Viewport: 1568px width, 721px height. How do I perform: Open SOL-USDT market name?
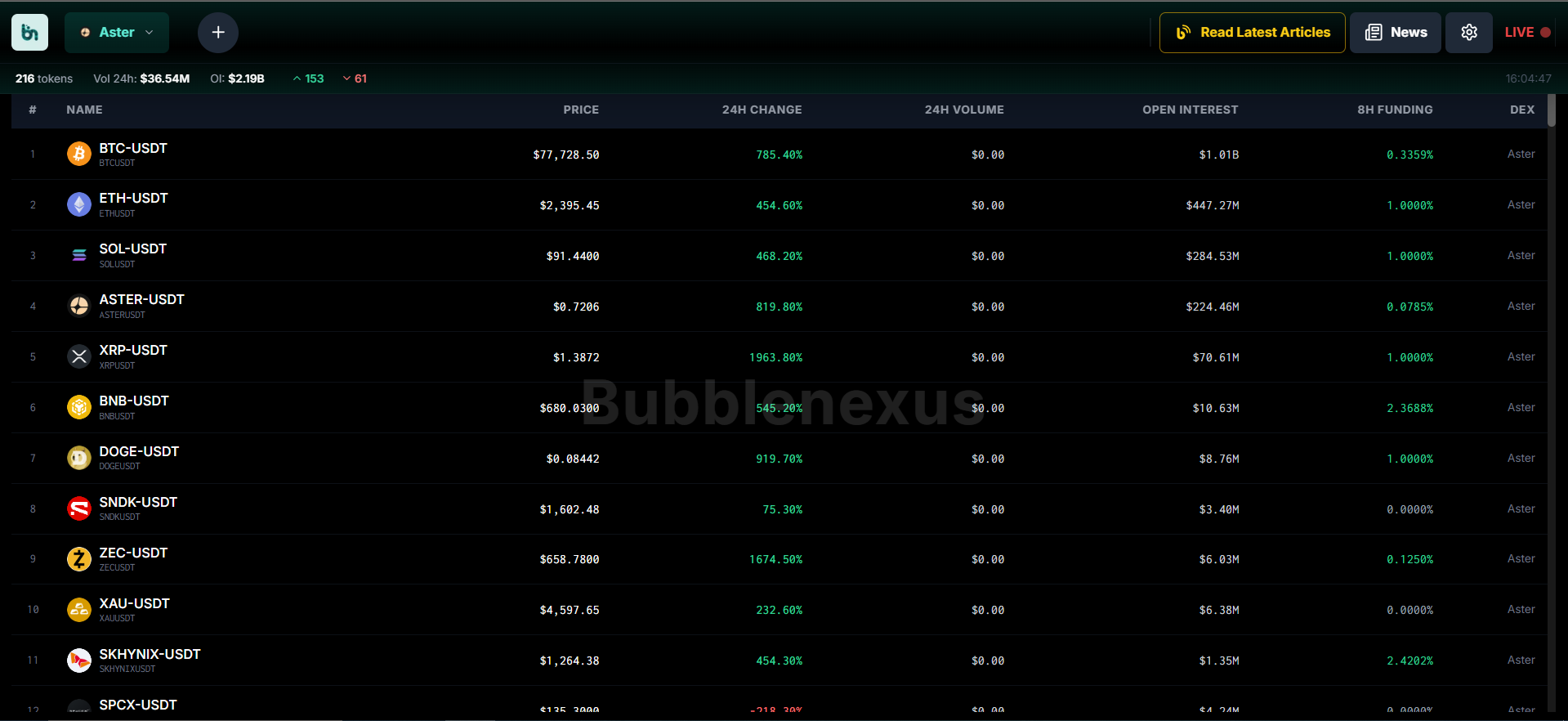pyautogui.click(x=132, y=249)
